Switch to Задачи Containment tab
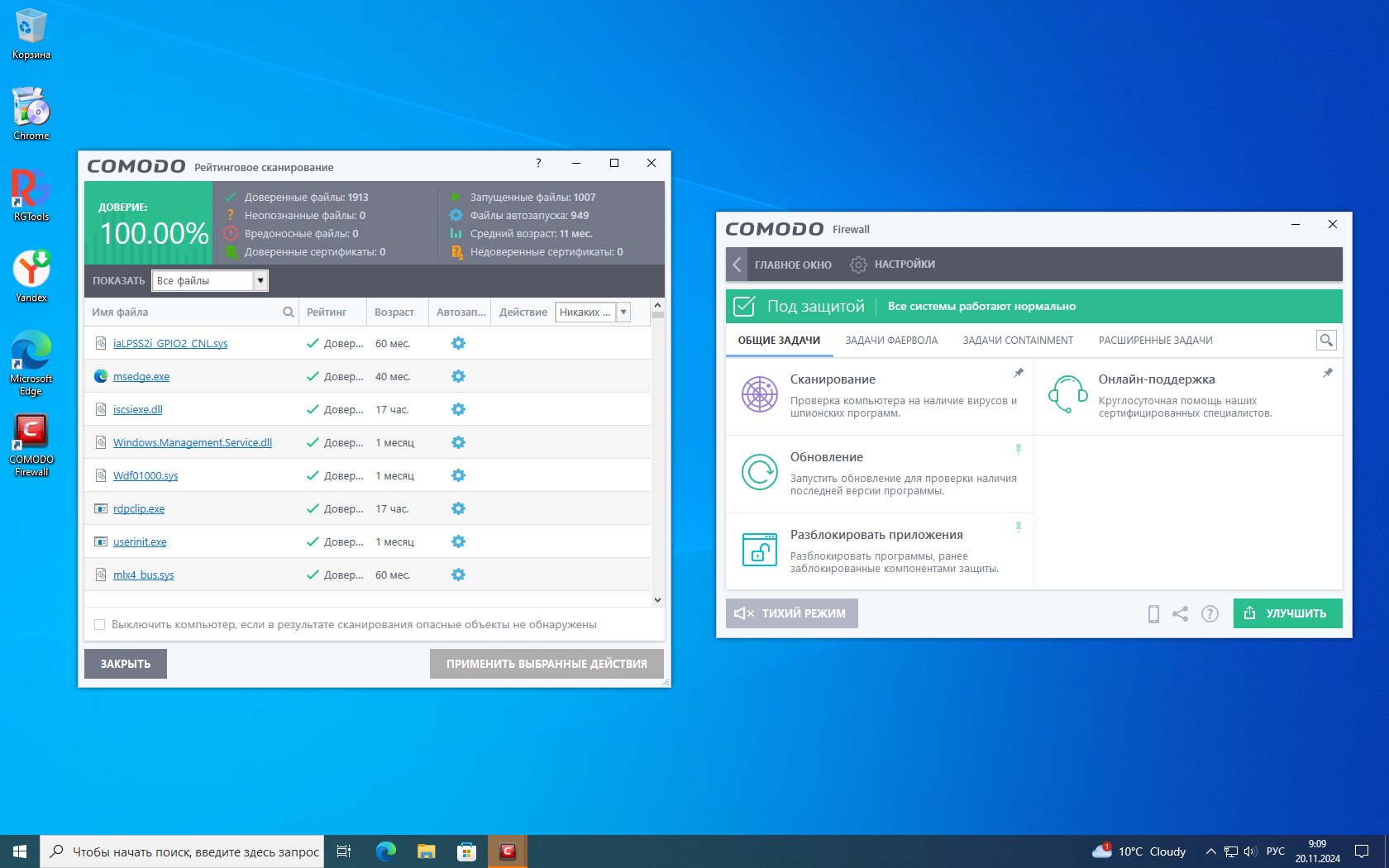 pos(1018,341)
